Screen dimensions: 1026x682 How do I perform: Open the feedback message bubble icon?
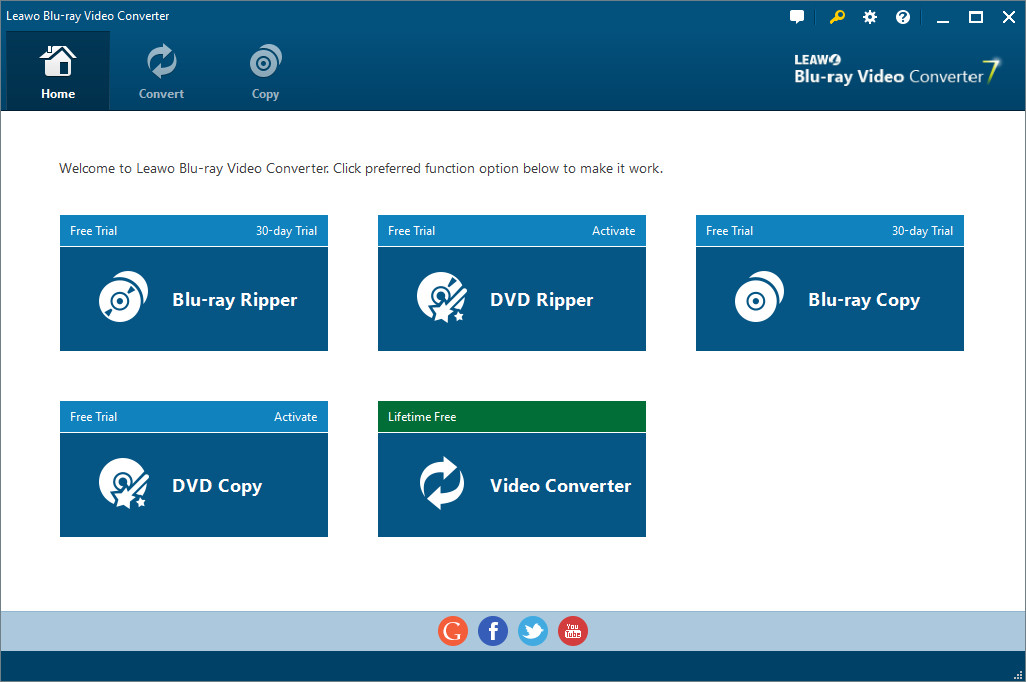coord(796,16)
